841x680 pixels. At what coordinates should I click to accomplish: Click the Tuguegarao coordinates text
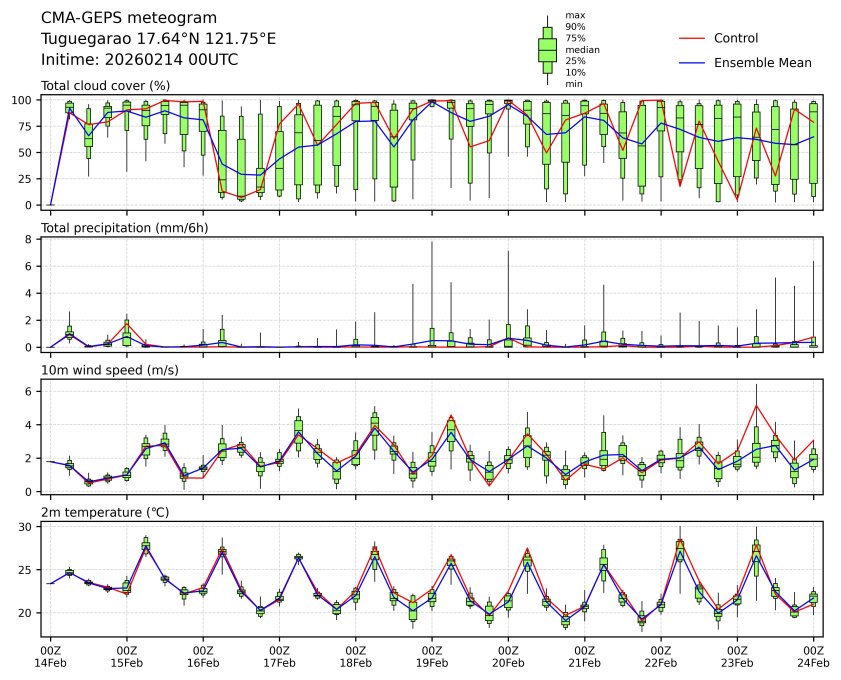coord(158,39)
